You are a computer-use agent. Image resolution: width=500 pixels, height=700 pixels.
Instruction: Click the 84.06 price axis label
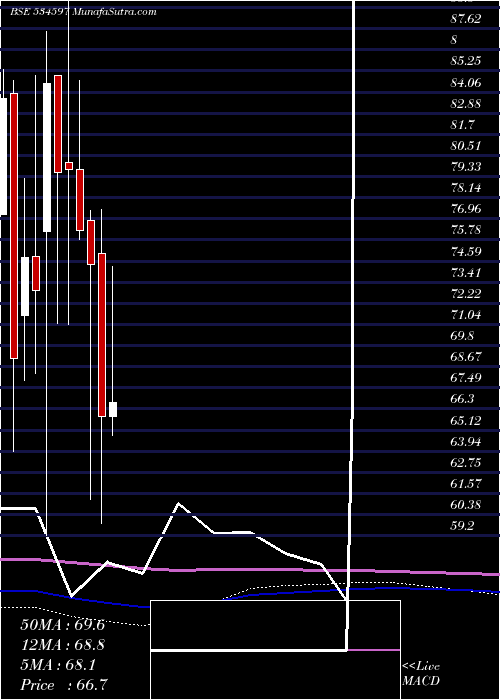click(466, 82)
